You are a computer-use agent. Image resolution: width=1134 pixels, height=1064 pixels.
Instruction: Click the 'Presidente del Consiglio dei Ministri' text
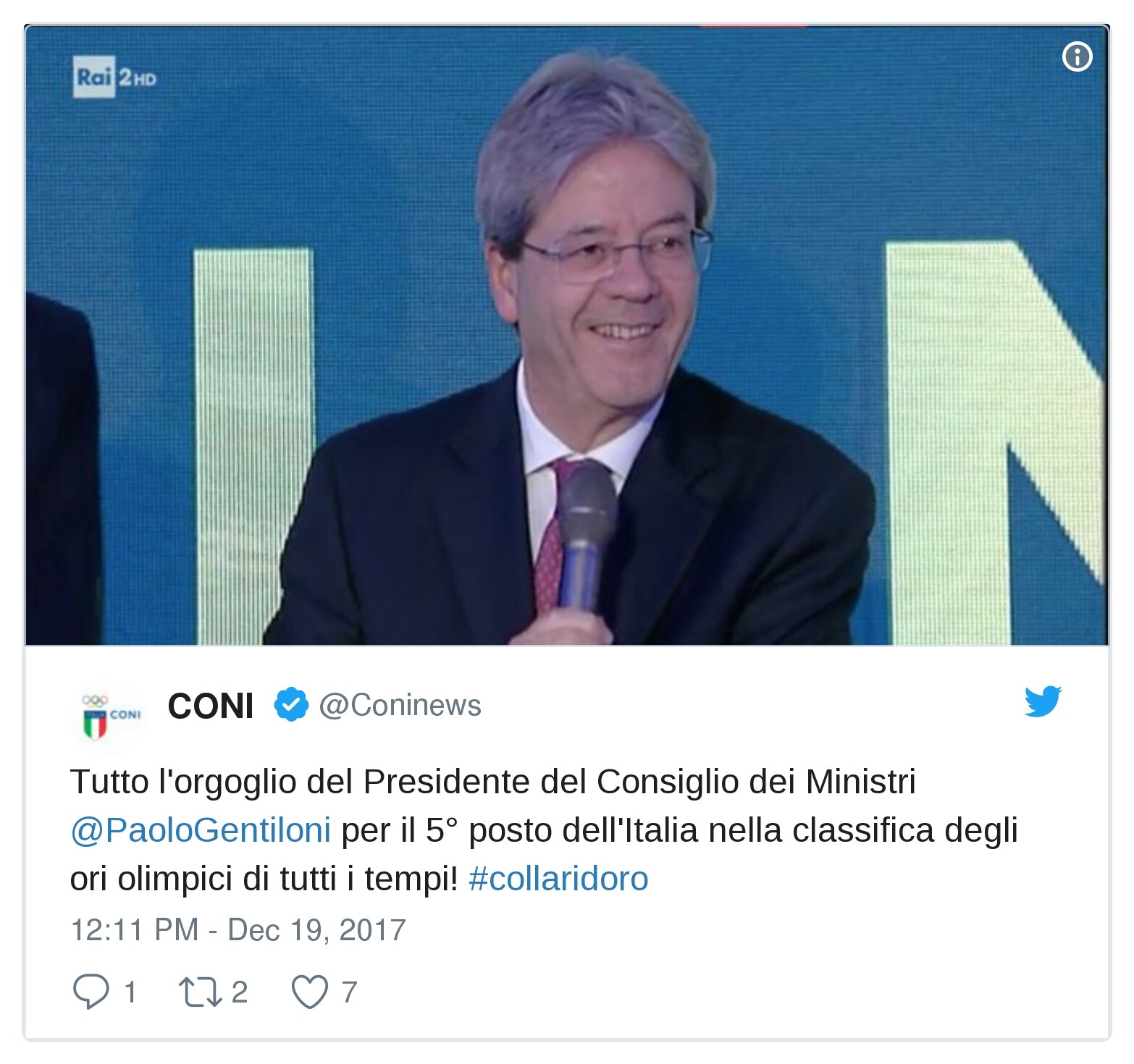[x=639, y=782]
